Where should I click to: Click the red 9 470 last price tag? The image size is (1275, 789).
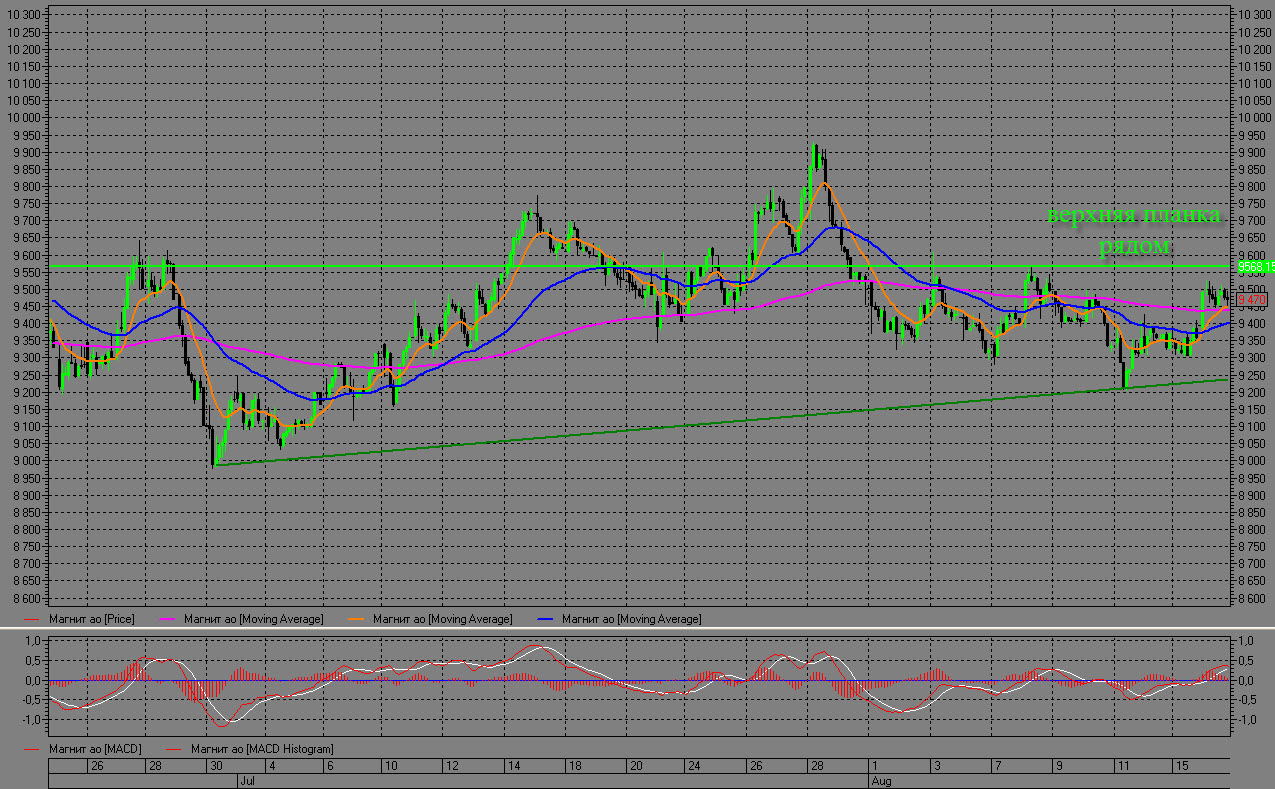click(x=1252, y=299)
